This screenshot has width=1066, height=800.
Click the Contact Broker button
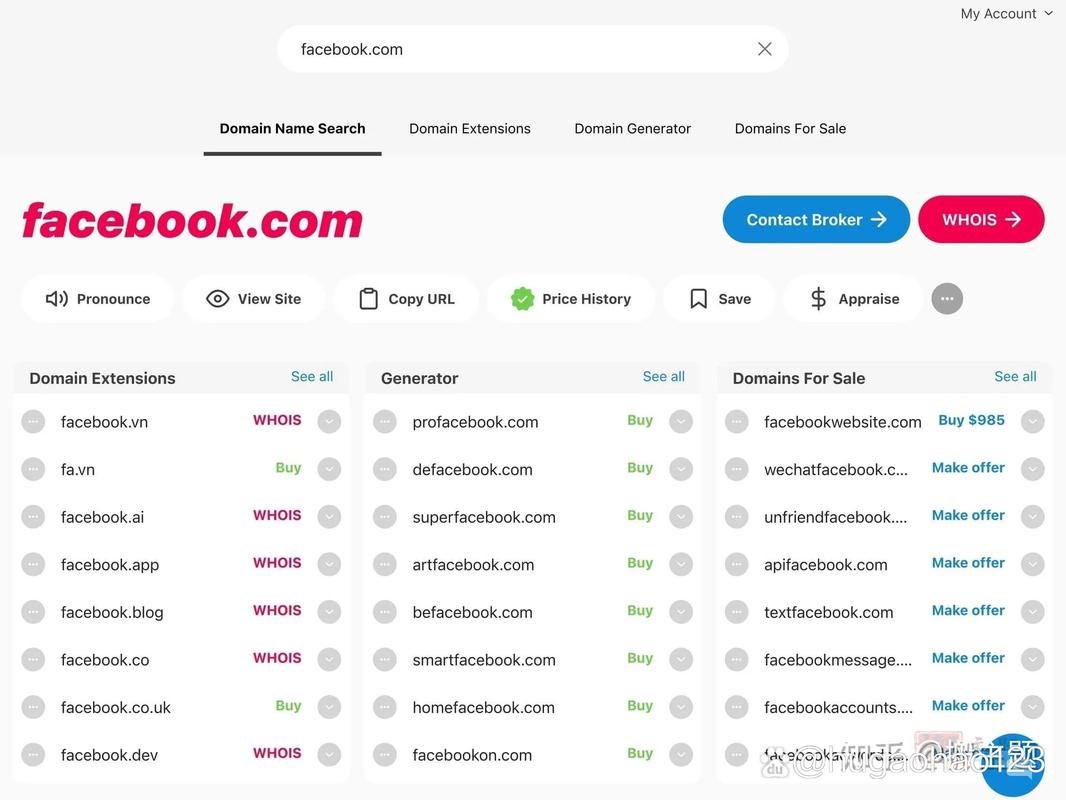point(816,220)
